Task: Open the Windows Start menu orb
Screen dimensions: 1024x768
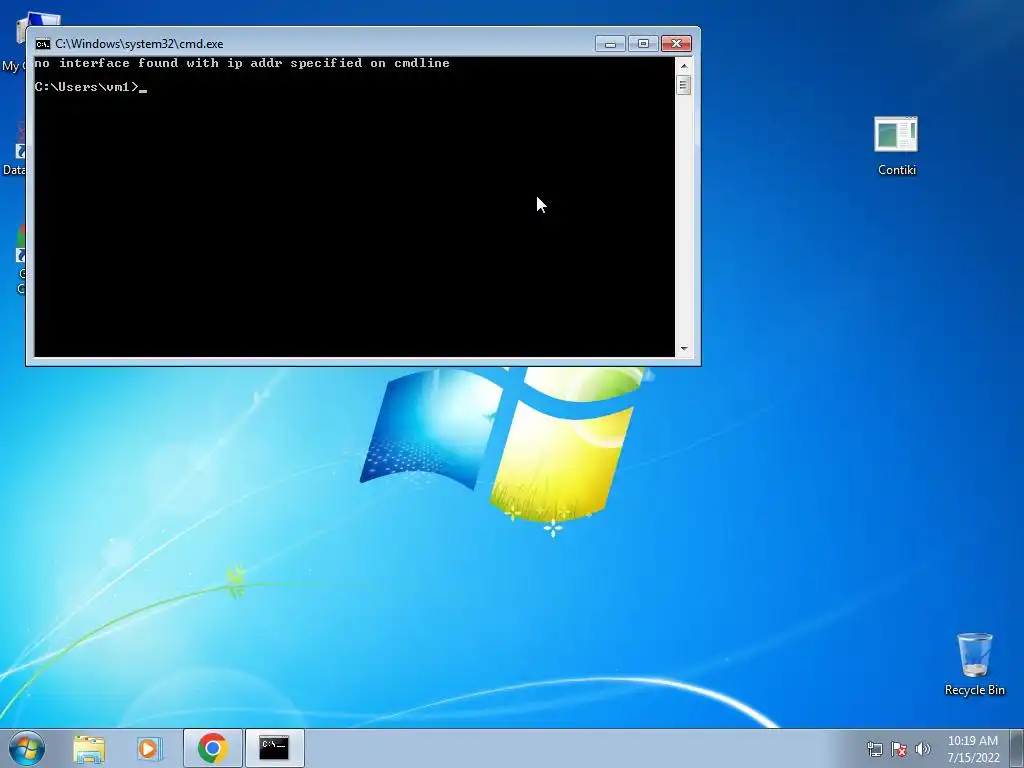Action: coord(26,748)
